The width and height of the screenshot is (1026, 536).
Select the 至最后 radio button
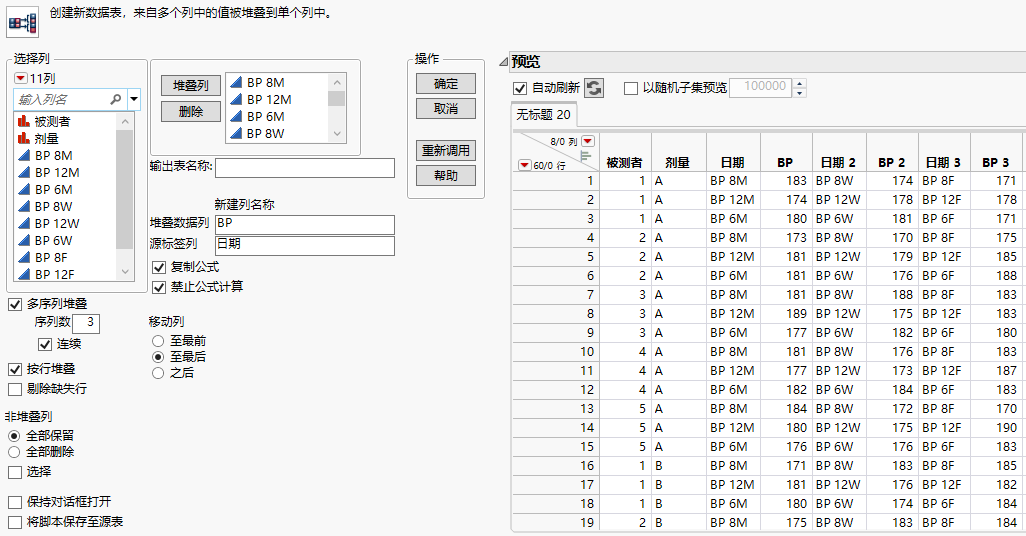pyautogui.click(x=158, y=357)
